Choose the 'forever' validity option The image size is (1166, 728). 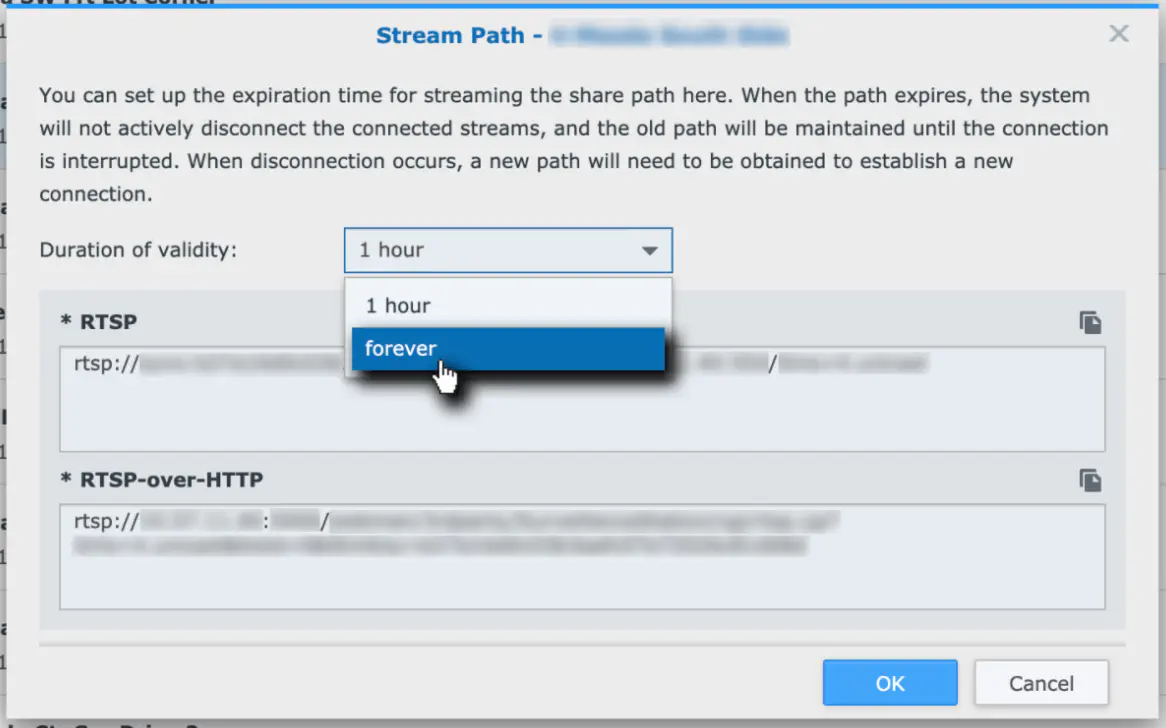pos(508,349)
